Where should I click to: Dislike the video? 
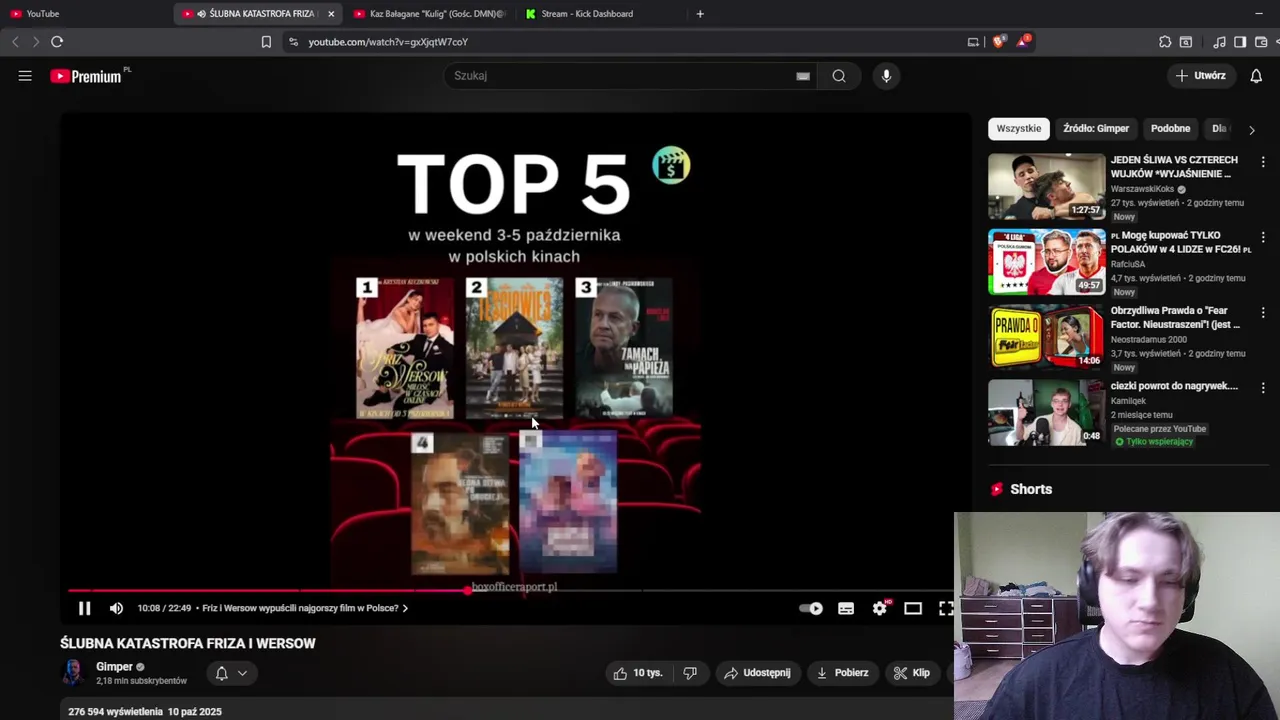click(x=690, y=673)
